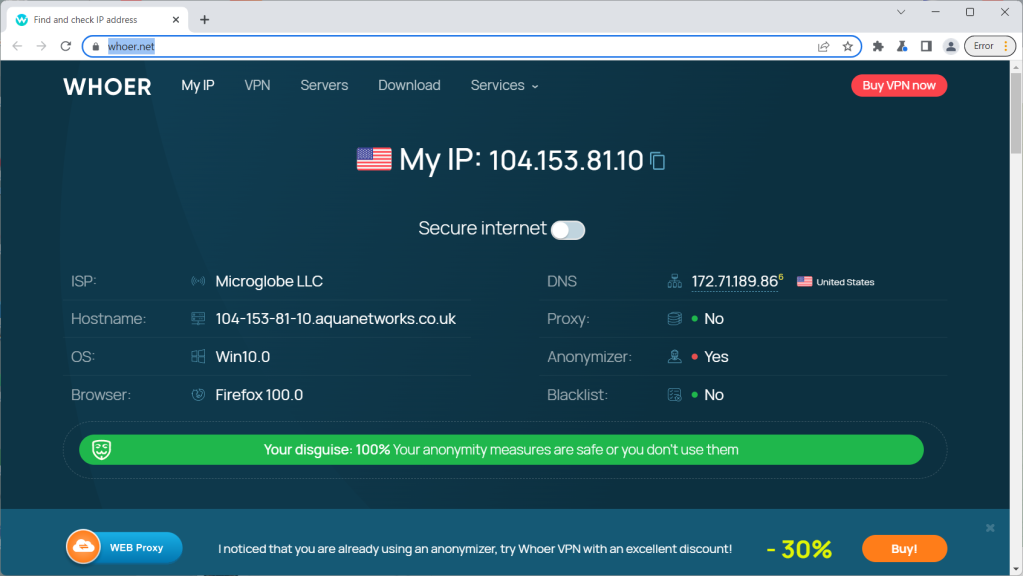Click the orange WEB Proxy cloud icon
This screenshot has width=1023, height=576.
coord(84,547)
